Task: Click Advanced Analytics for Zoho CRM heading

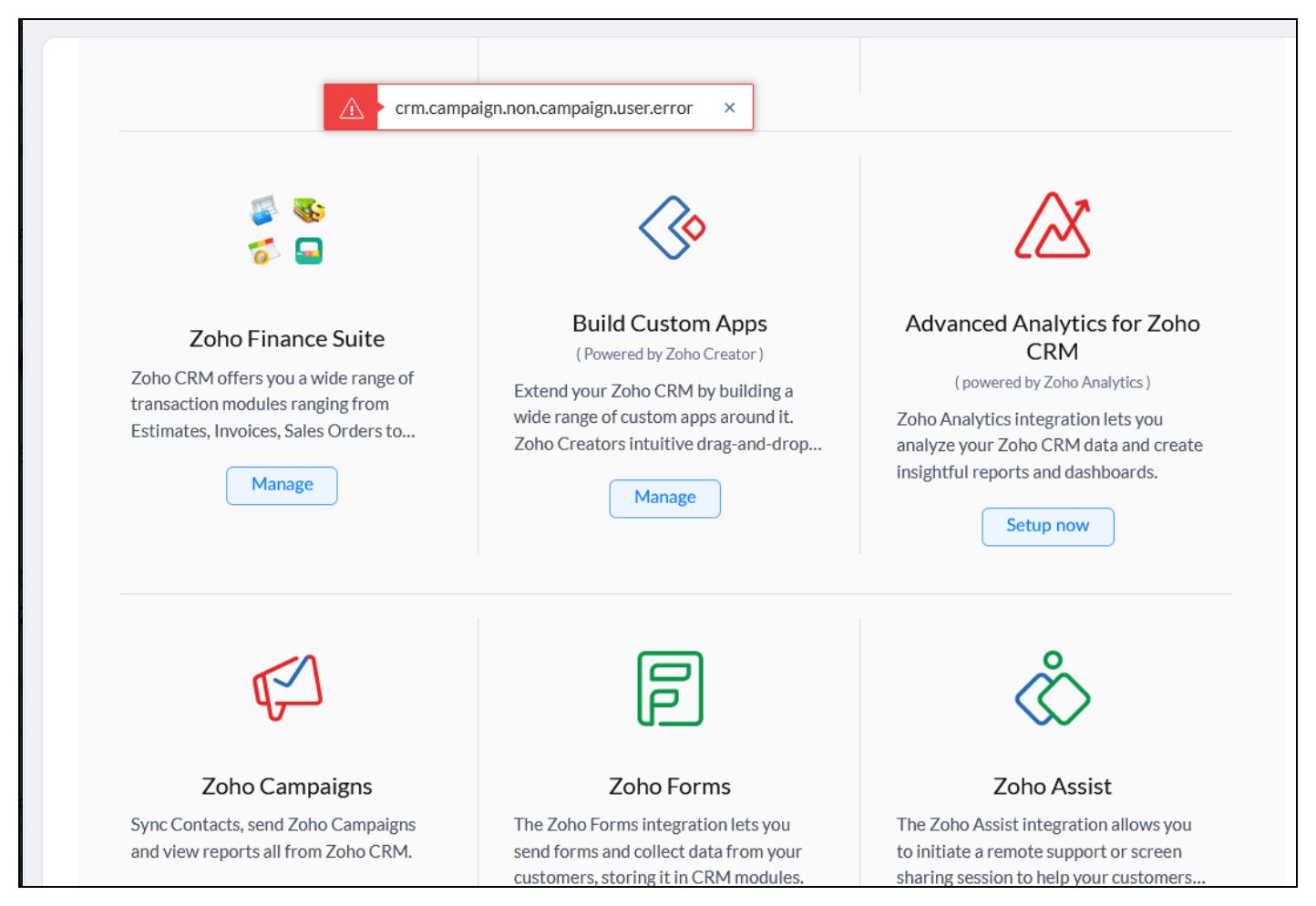Action: pyautogui.click(x=1053, y=337)
